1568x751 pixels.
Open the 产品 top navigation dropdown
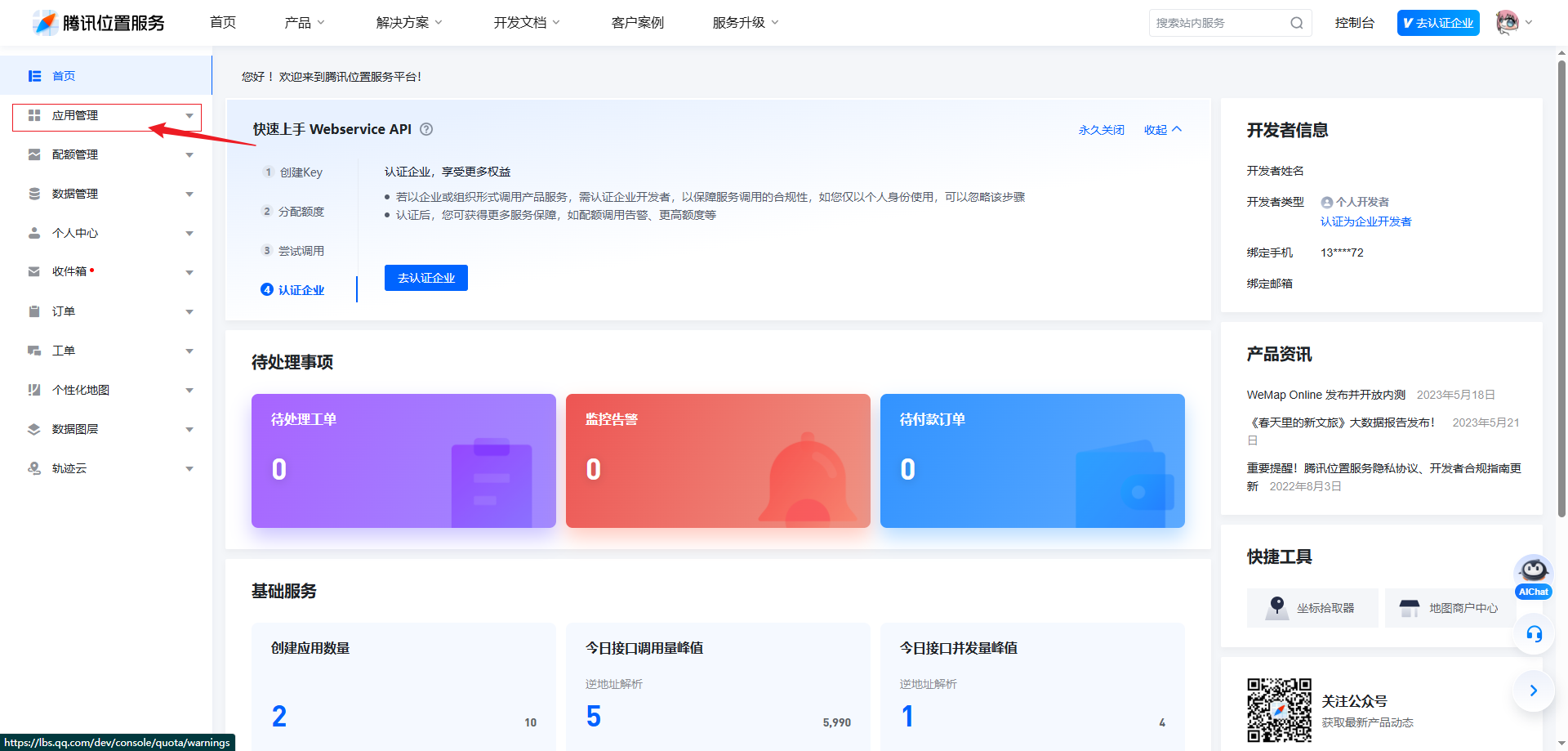pyautogui.click(x=305, y=23)
